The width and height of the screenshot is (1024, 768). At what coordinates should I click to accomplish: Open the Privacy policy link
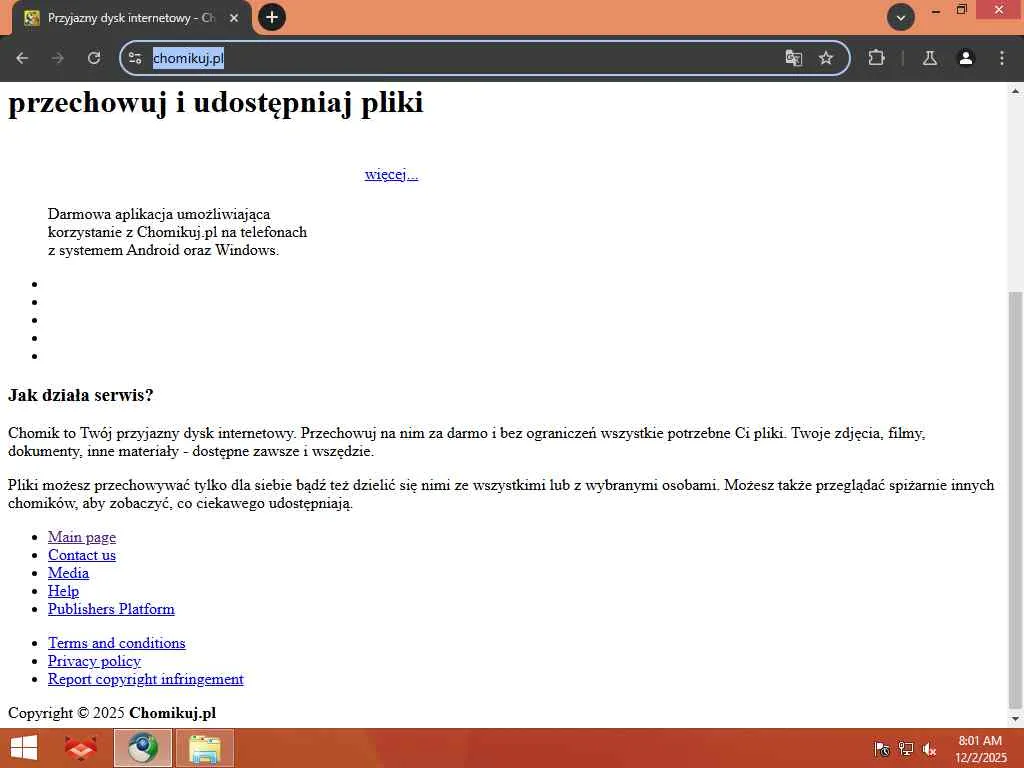[x=94, y=661]
